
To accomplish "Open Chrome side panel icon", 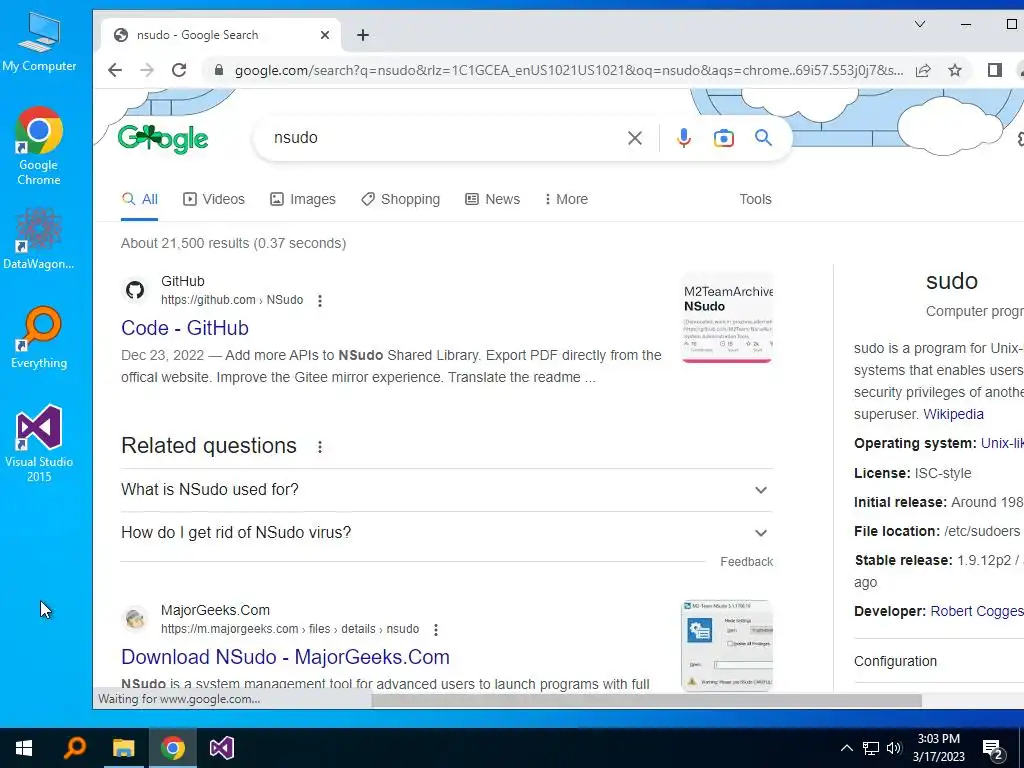I will click(995, 70).
